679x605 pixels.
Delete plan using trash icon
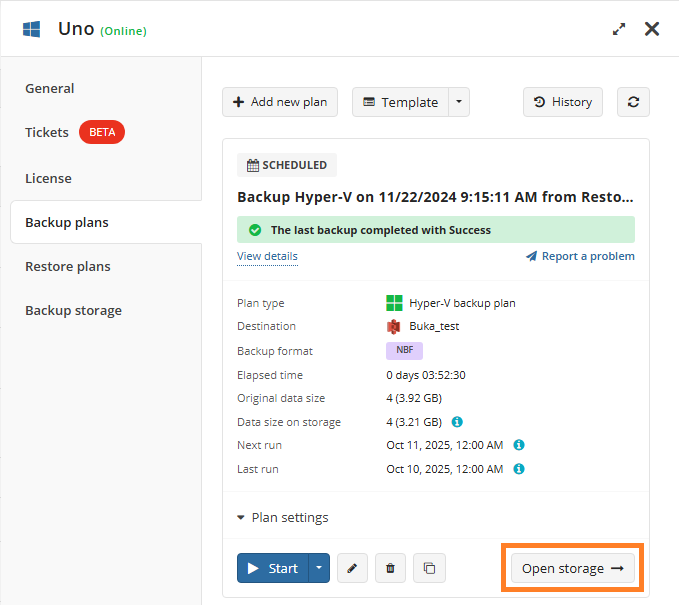390,568
